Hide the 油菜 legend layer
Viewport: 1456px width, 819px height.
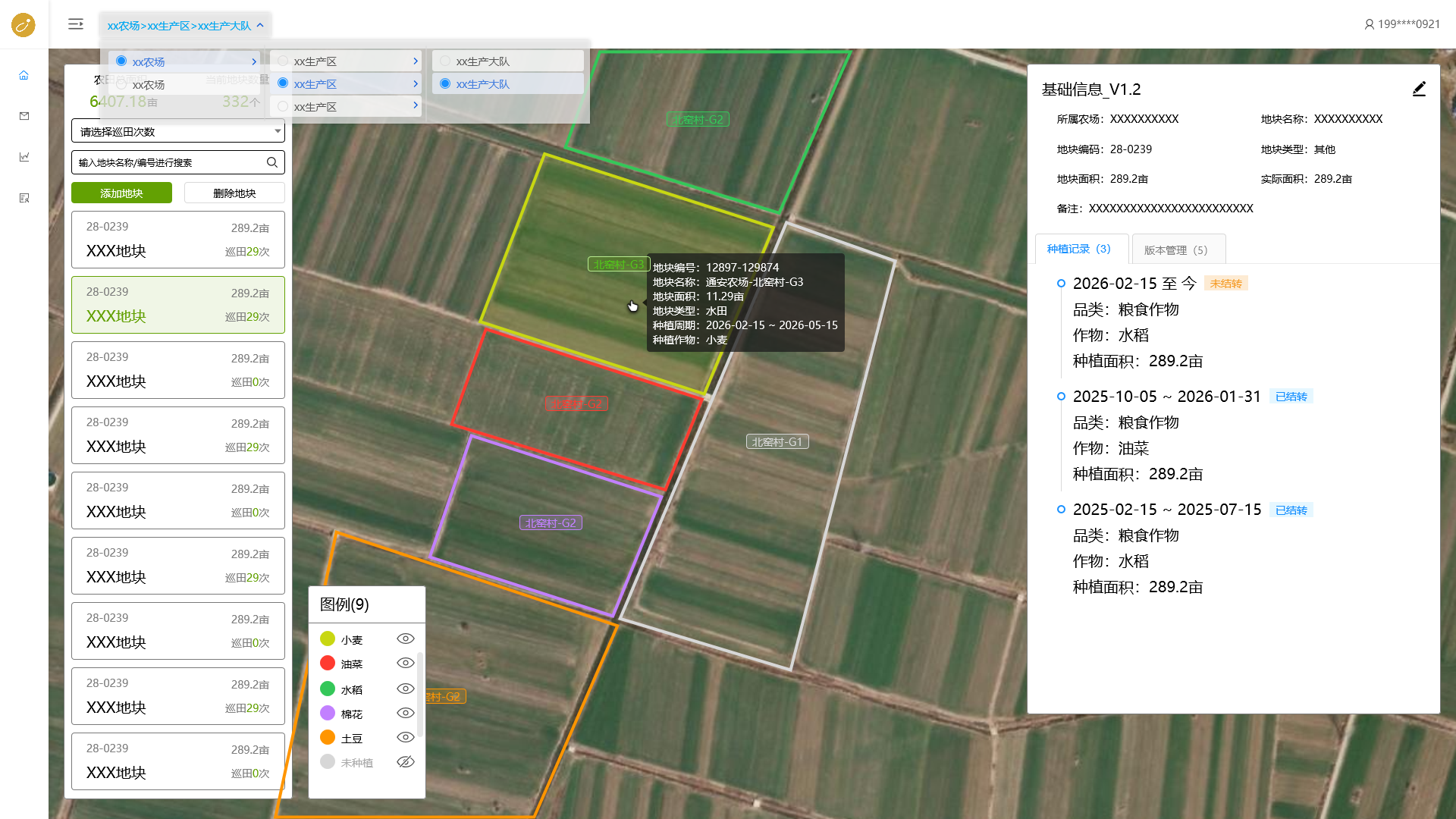[x=406, y=663]
